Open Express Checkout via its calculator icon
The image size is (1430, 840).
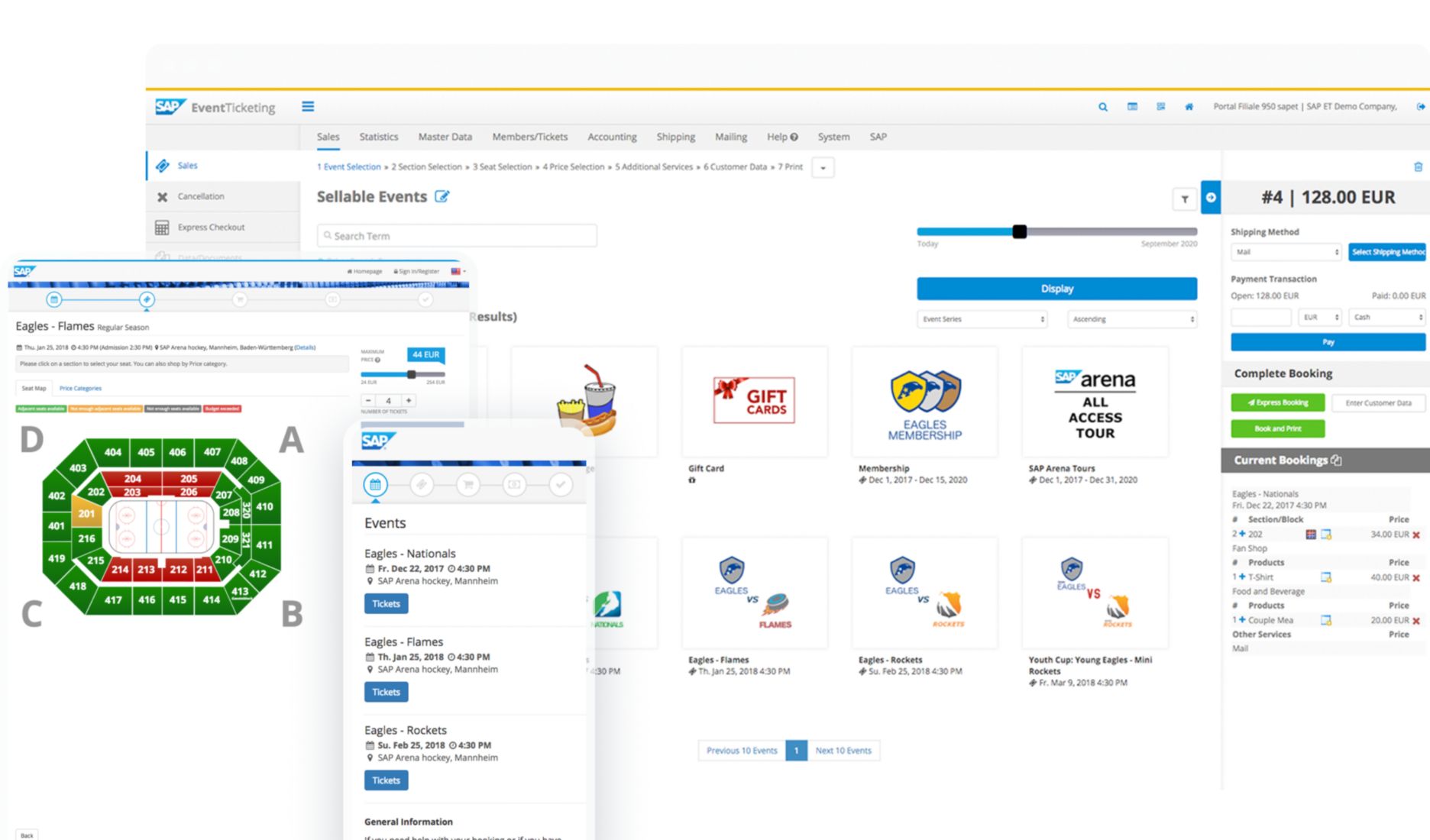(163, 227)
